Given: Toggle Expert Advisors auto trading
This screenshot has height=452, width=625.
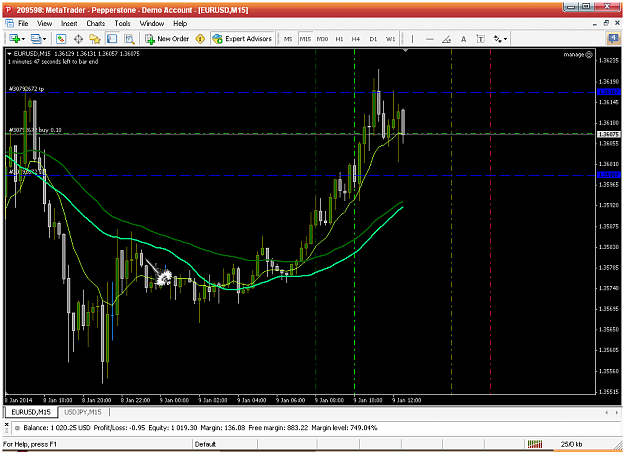Looking at the screenshot, I should (x=242, y=39).
